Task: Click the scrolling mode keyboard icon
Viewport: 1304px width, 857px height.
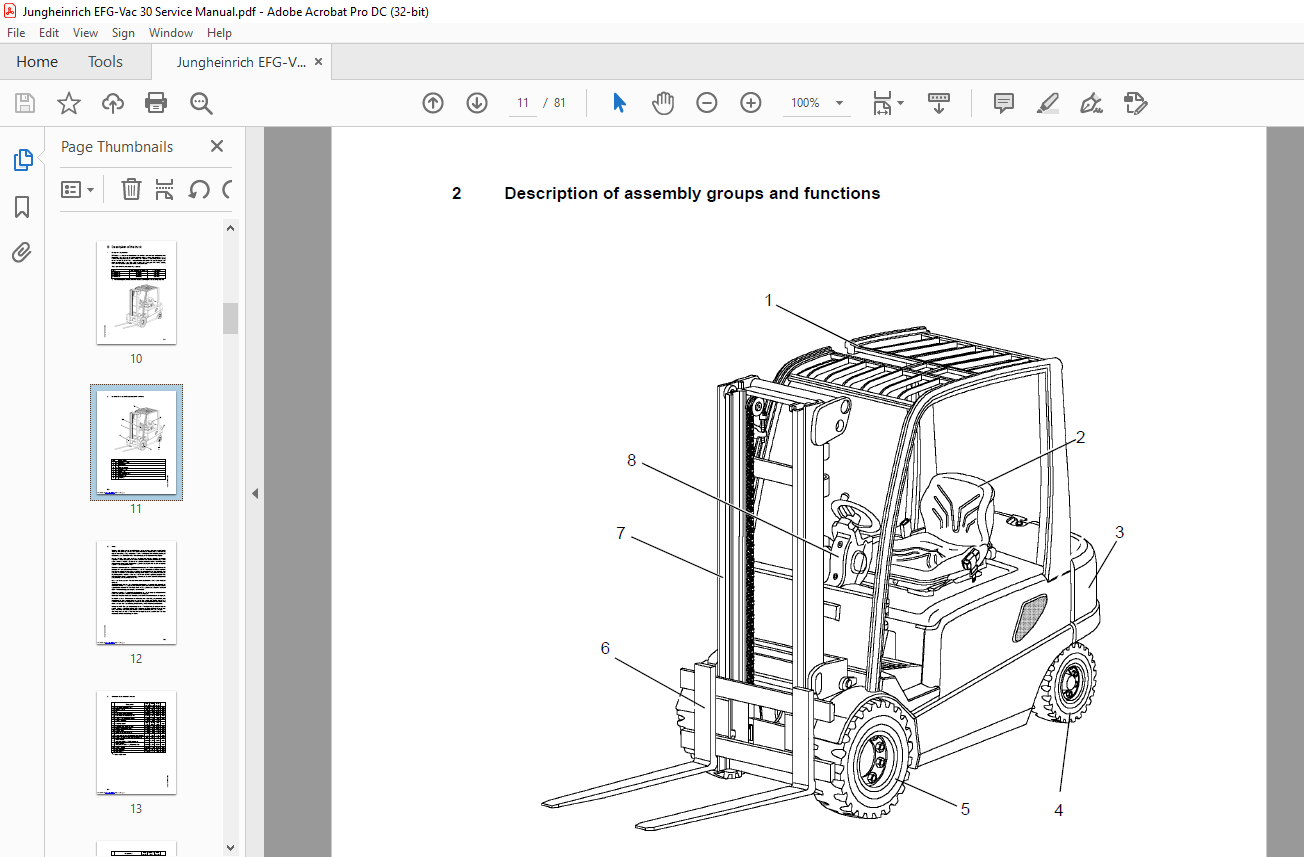Action: 939,103
